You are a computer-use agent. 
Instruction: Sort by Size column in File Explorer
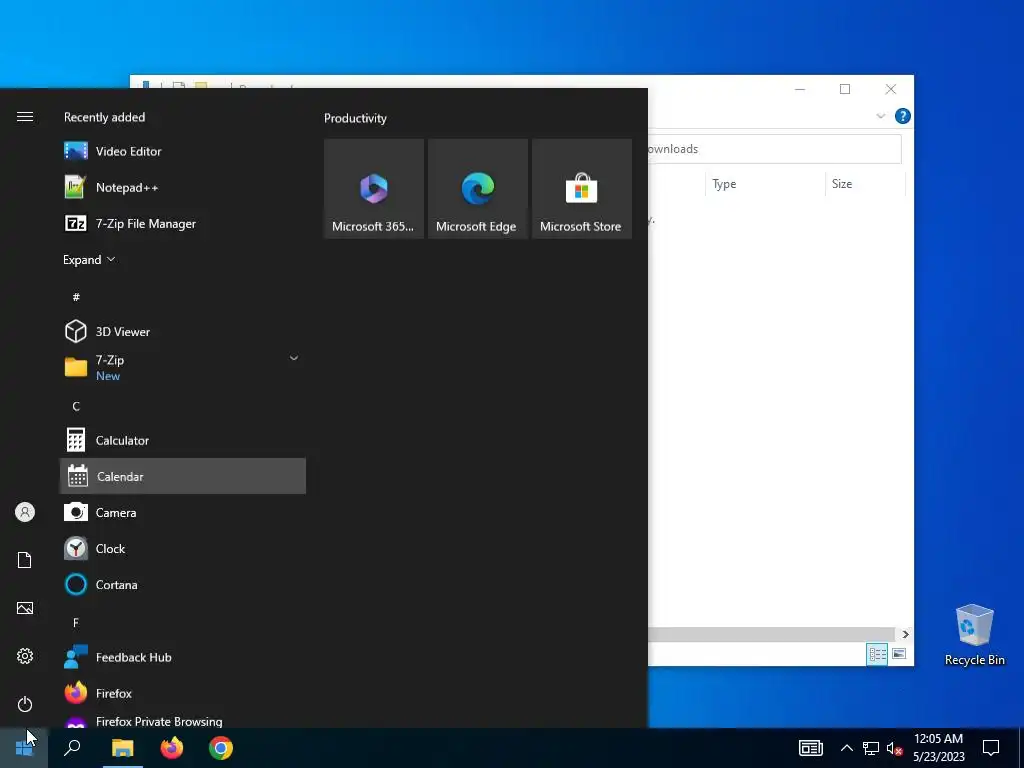(865, 184)
